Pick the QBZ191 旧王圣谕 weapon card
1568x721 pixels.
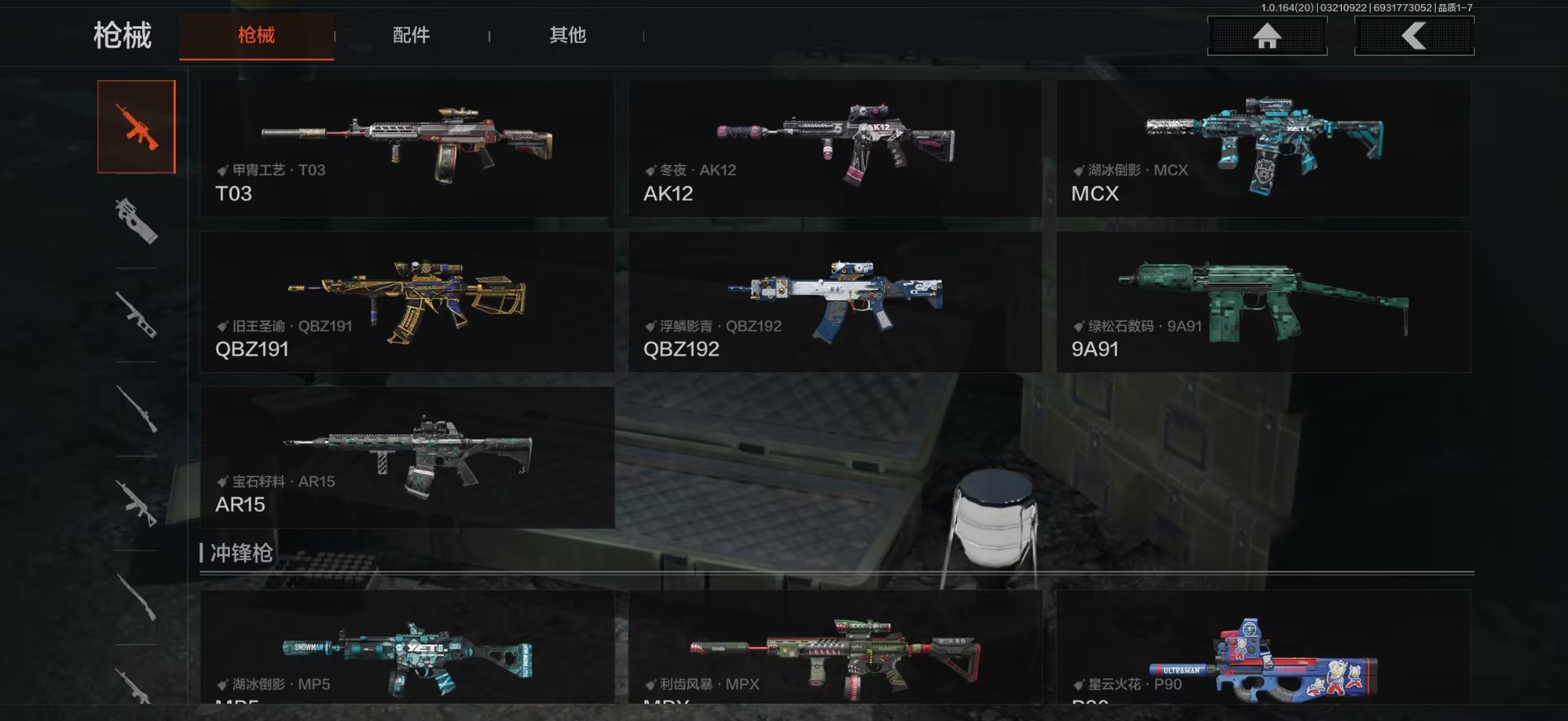click(408, 302)
